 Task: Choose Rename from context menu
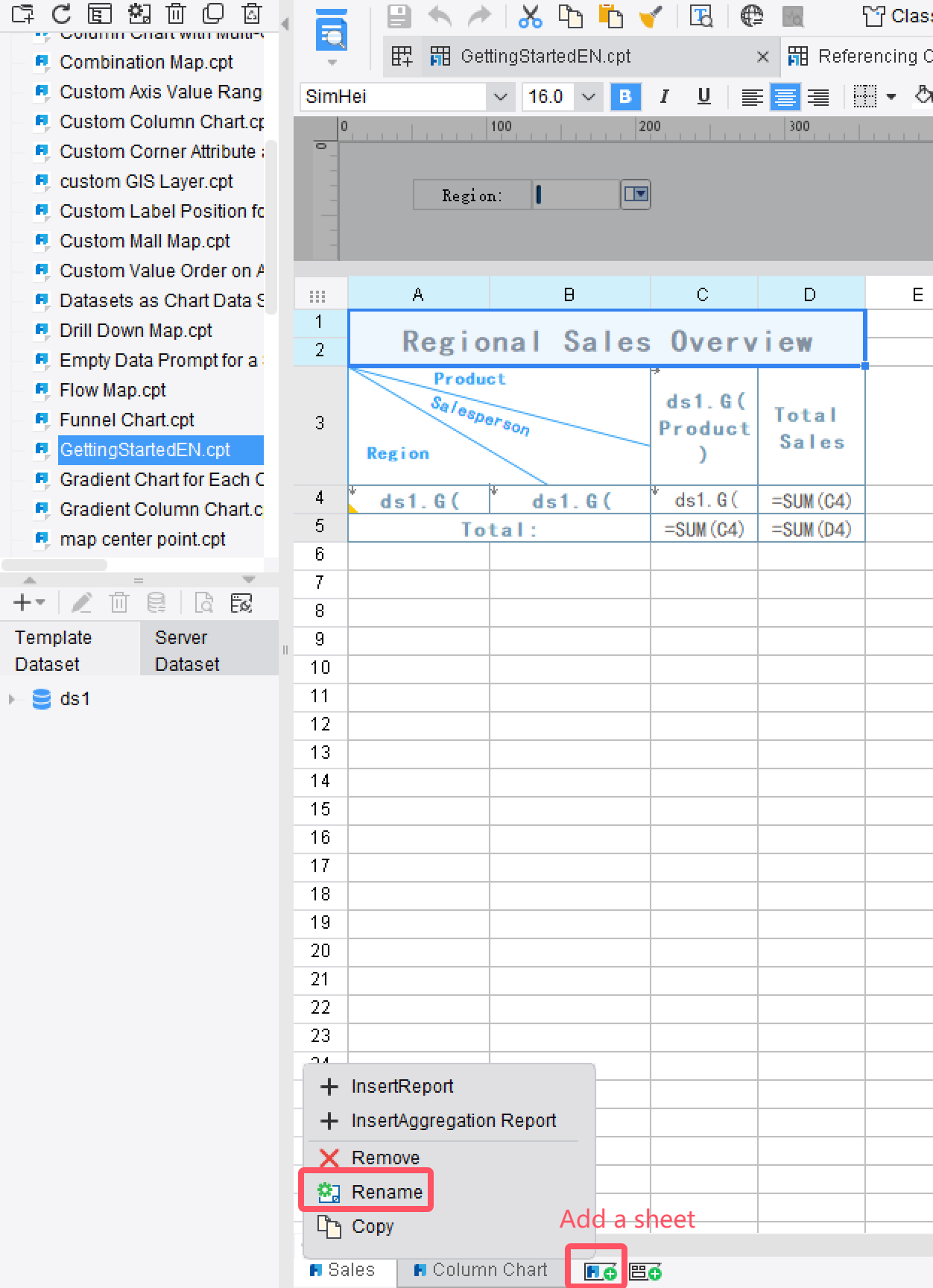click(x=449, y=1192)
